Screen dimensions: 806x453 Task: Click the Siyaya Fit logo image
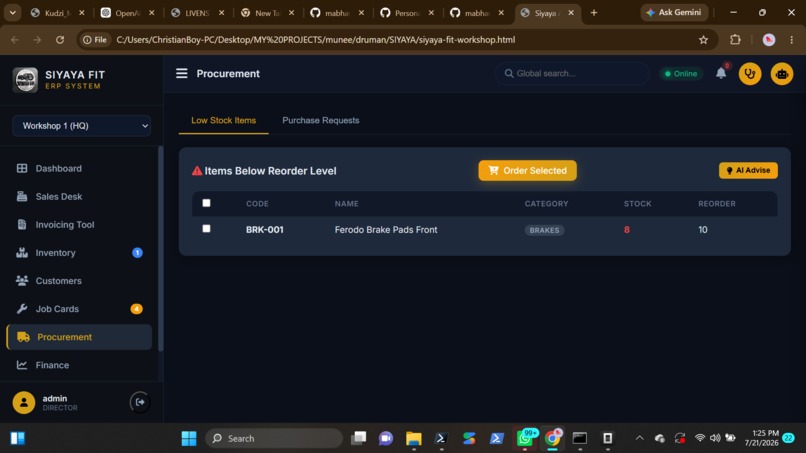pyautogui.click(x=25, y=80)
